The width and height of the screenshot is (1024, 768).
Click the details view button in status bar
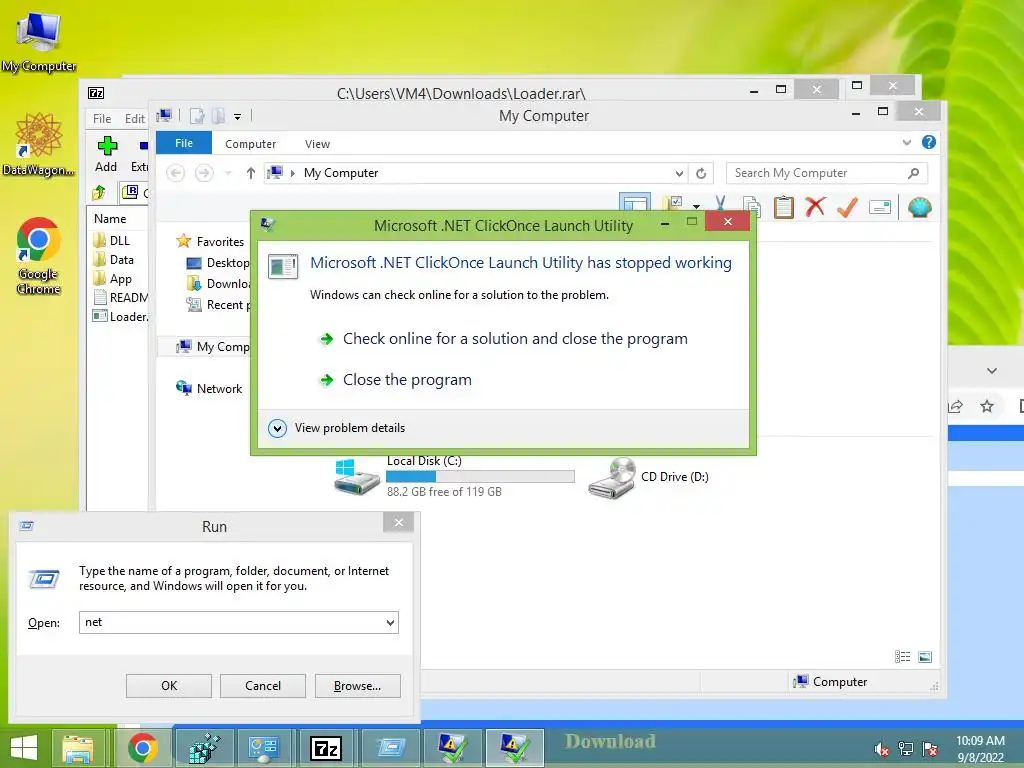point(903,657)
